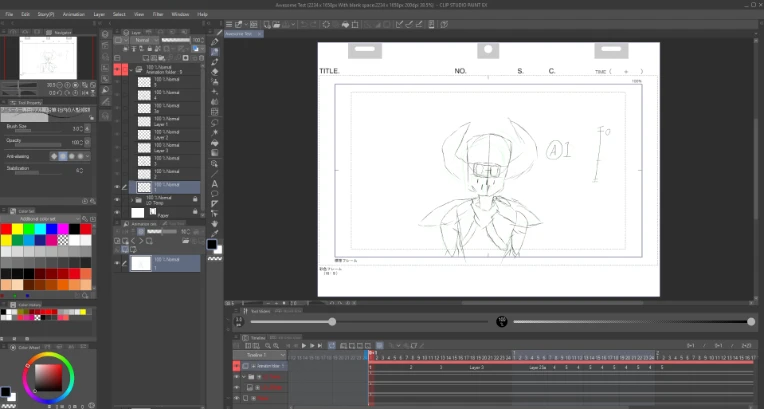Toggle visibility of selected layer 1
This screenshot has height=409, width=764.
(x=117, y=187)
